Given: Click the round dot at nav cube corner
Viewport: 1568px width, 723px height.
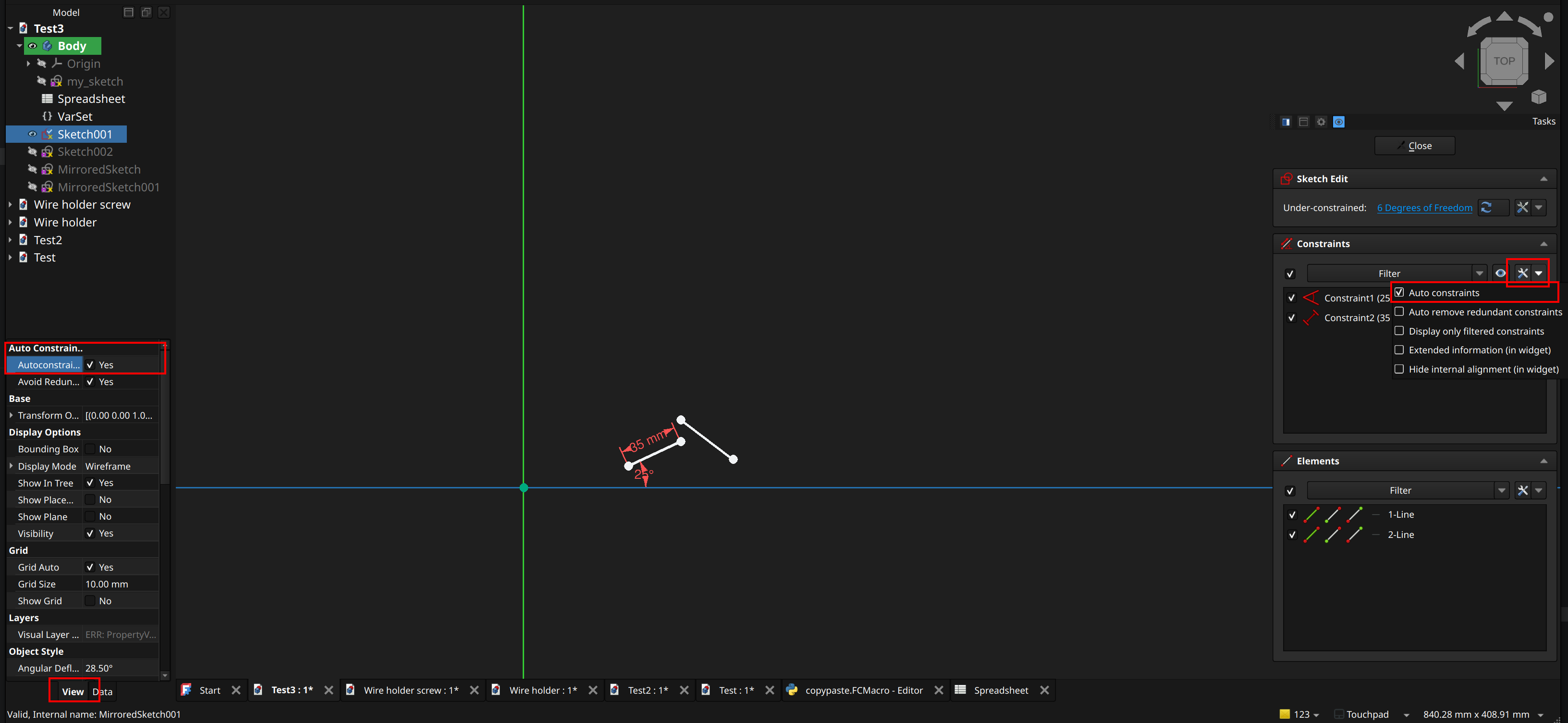Looking at the screenshot, I should [1548, 17].
